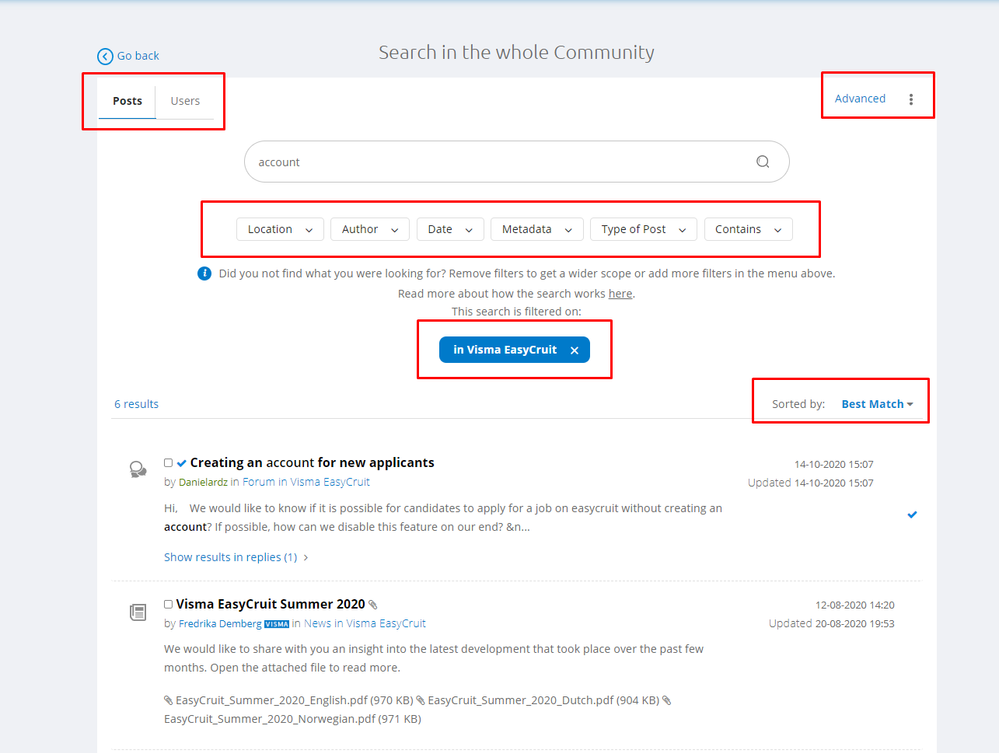The image size is (999, 753).
Task: Click the magnifying glass search icon
Action: pyautogui.click(x=763, y=162)
